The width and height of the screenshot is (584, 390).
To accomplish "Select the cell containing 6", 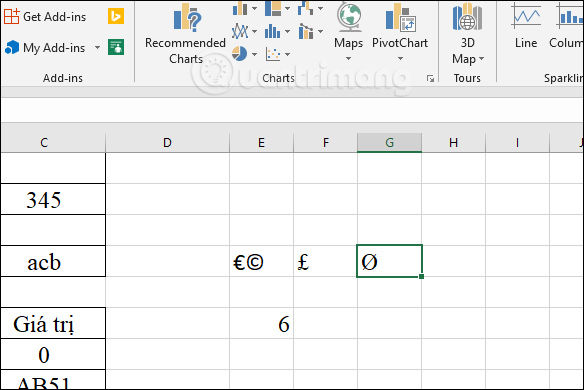I will click(x=261, y=323).
